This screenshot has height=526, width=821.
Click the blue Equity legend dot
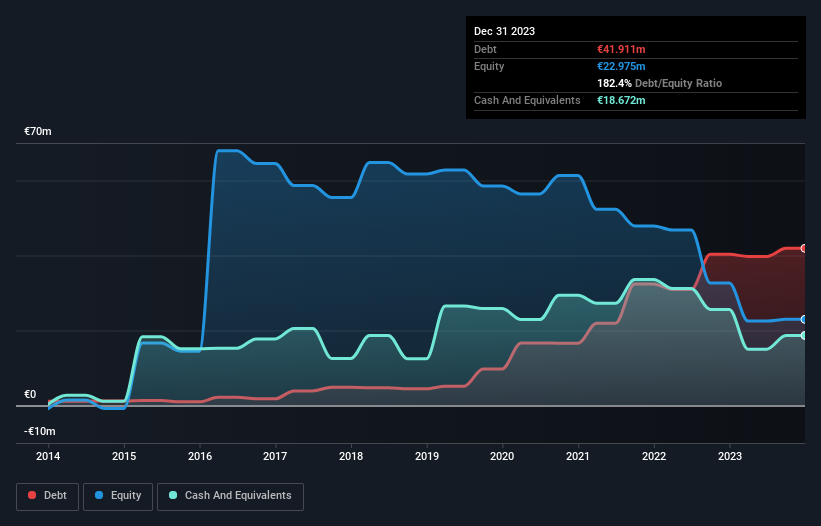tap(99, 495)
